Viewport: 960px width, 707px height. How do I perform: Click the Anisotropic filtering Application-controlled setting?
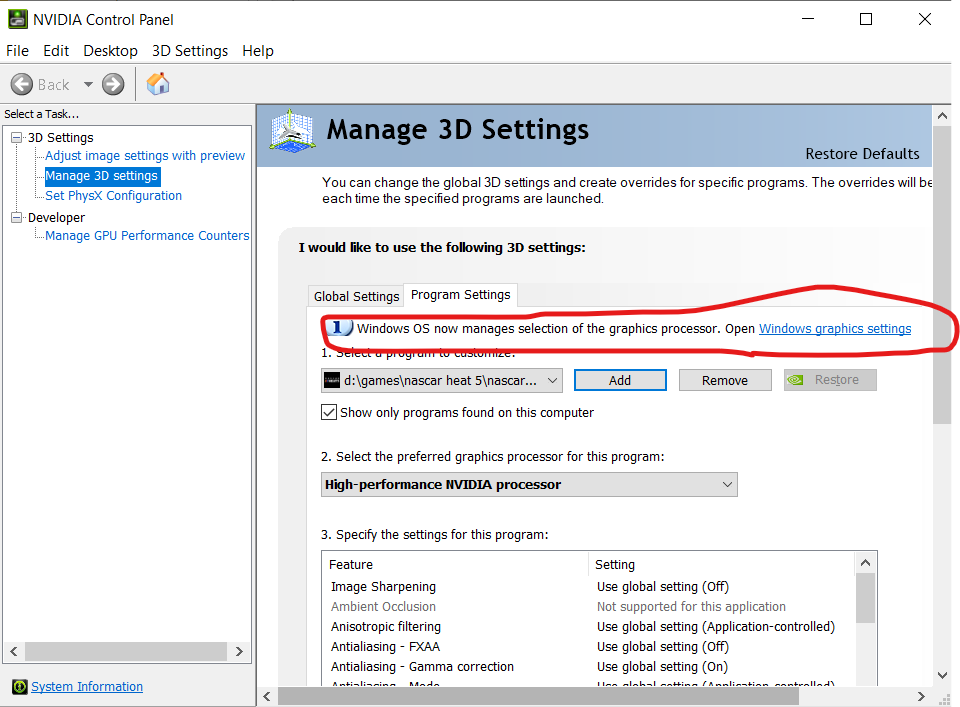click(x=716, y=627)
